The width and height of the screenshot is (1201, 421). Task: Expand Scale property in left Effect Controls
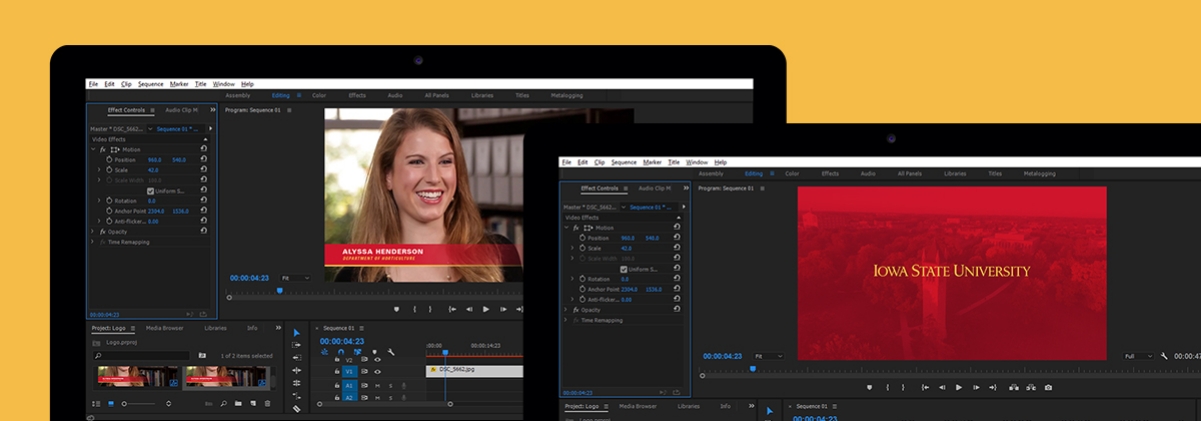[x=99, y=170]
